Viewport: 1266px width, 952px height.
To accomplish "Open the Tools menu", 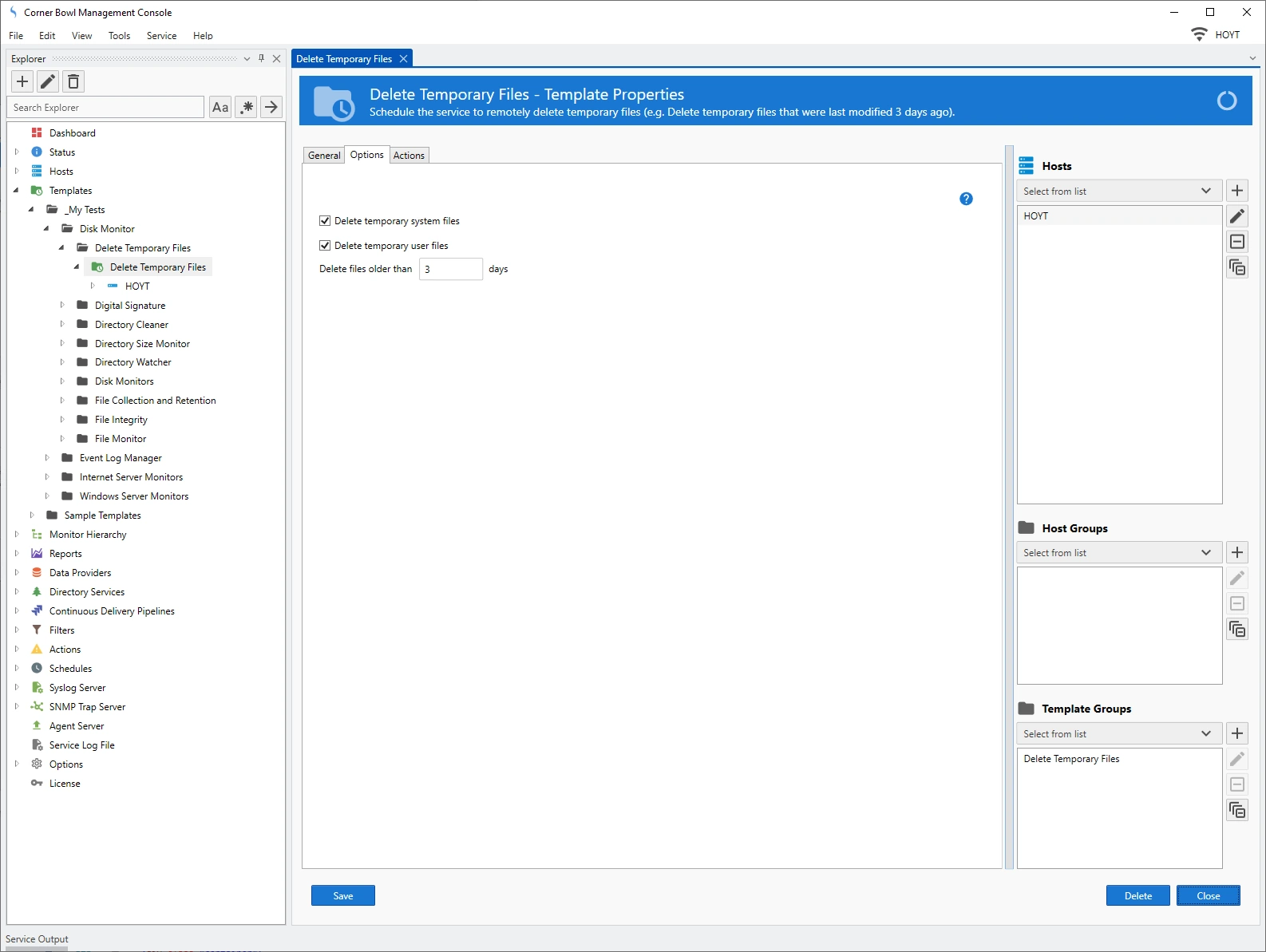I will [x=119, y=36].
